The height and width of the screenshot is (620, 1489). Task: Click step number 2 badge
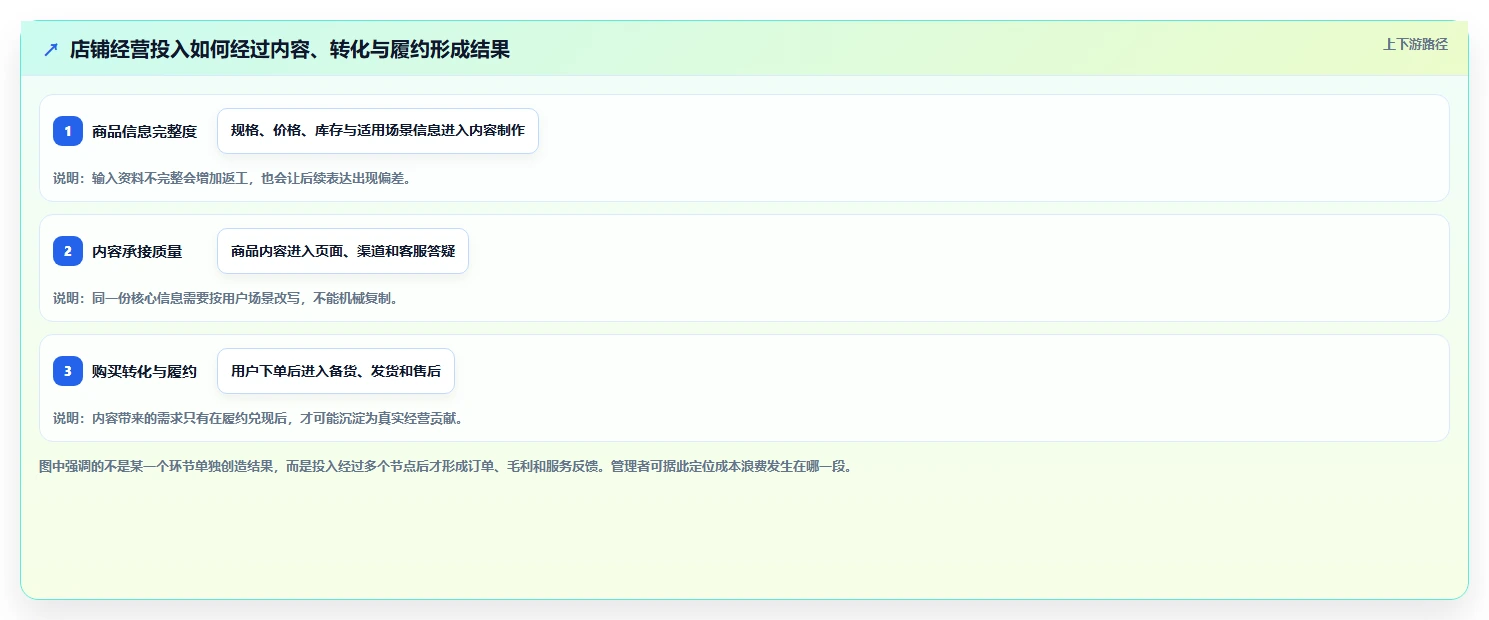point(68,251)
